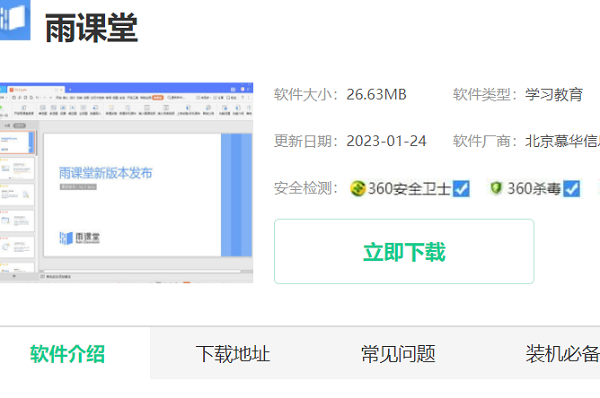Click the checkmark next to 360安全卫士

(x=461, y=189)
